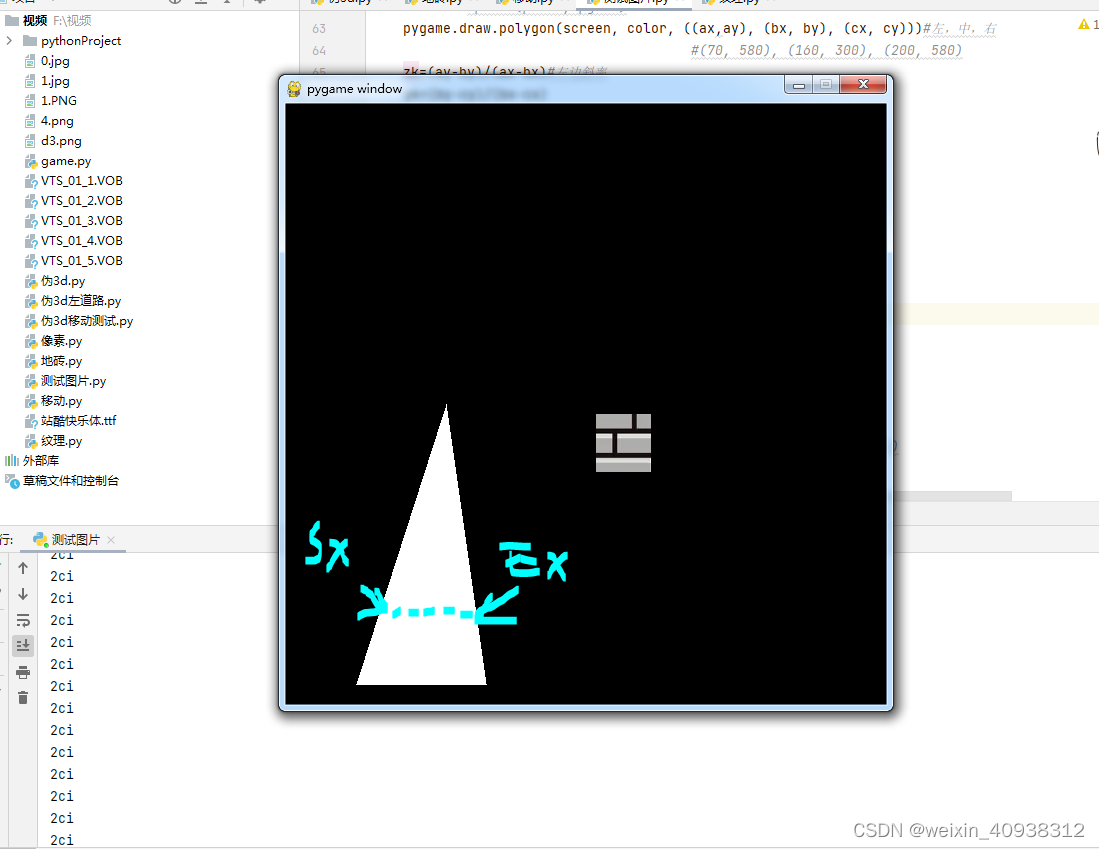Click the warning icon in editor corner
The height and width of the screenshot is (849, 1099).
click(1084, 25)
